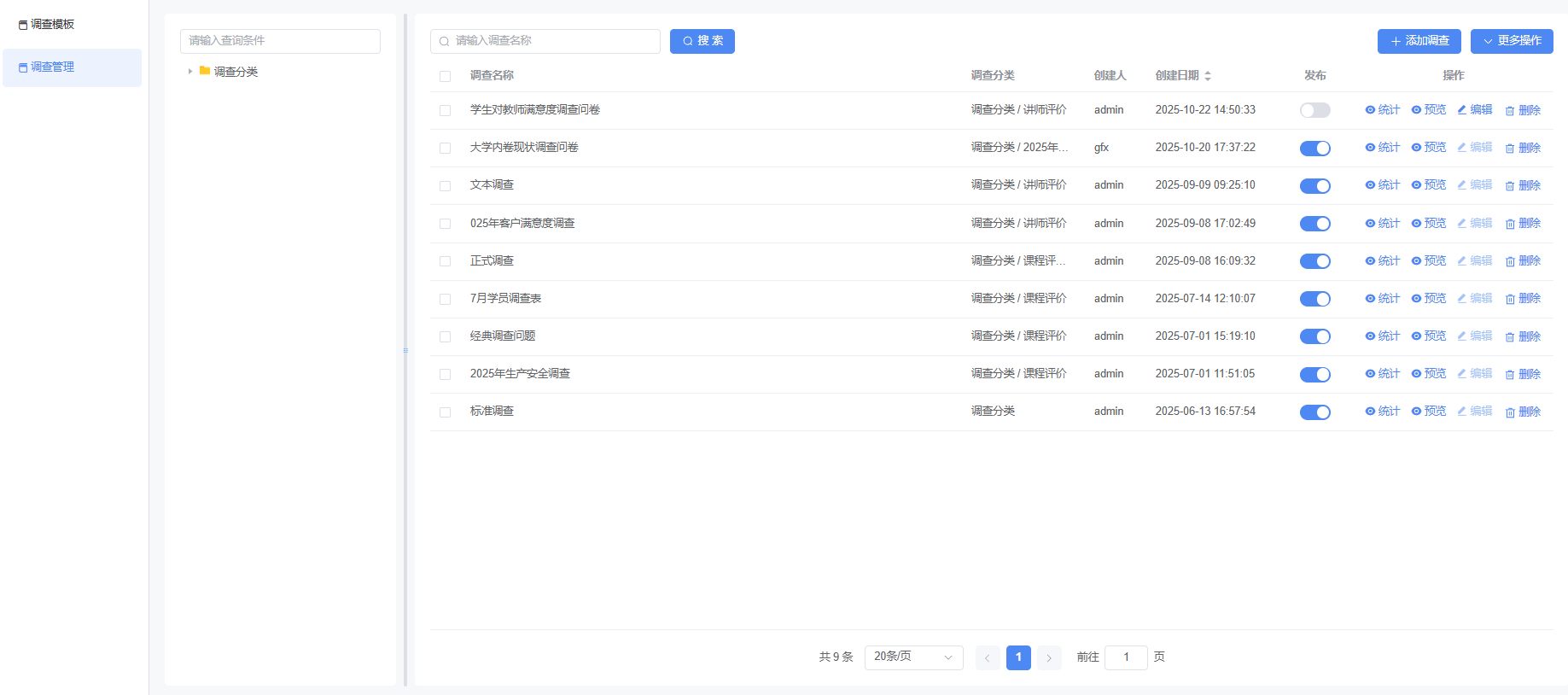The height and width of the screenshot is (695, 1568).
Task: Open statistics for 正式调查
Action: pos(1382,261)
